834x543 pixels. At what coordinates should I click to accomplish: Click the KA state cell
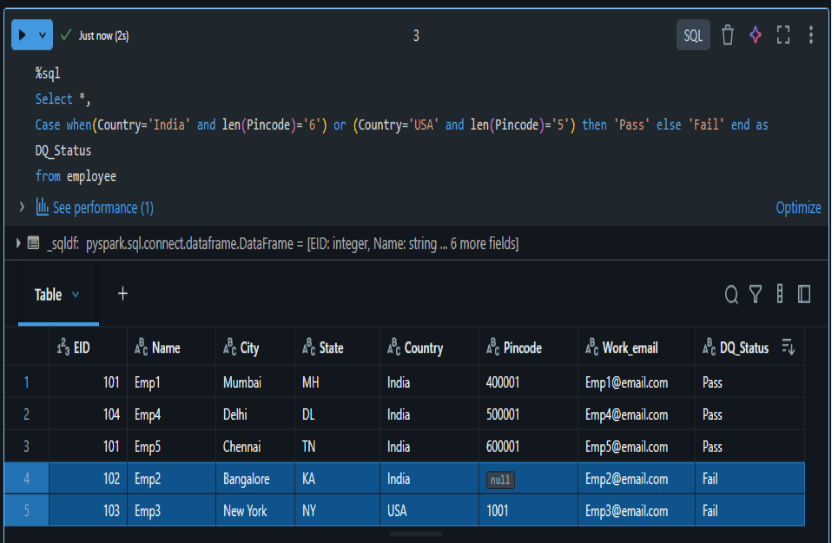click(x=337, y=479)
